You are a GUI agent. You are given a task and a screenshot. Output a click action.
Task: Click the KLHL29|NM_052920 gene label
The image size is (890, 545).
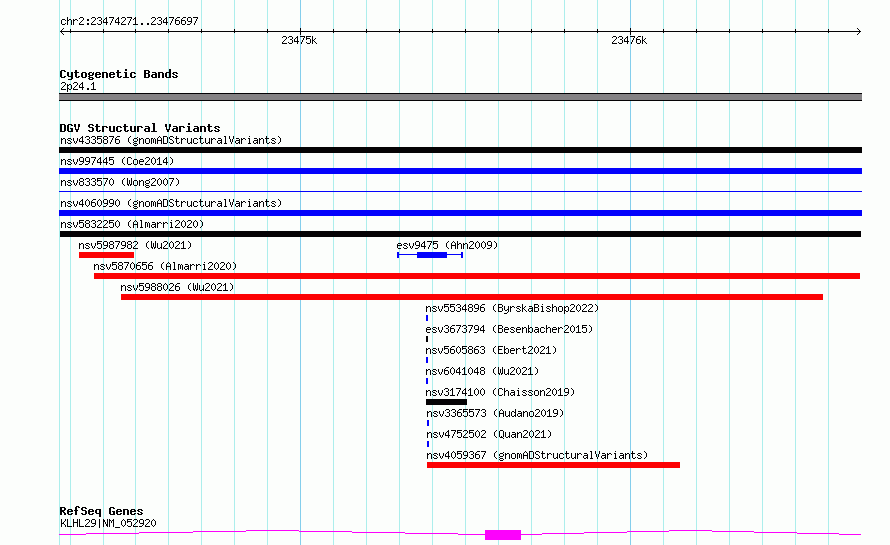108,523
